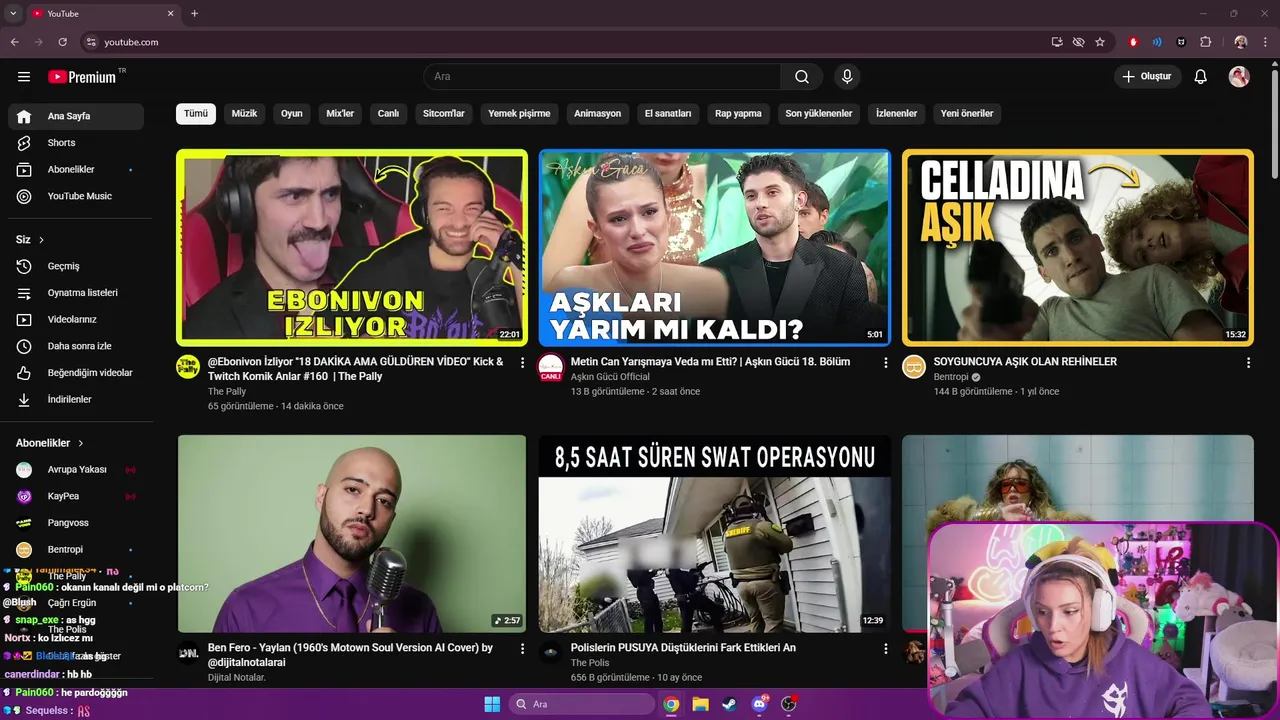Open File Explorer from taskbar

(701, 704)
